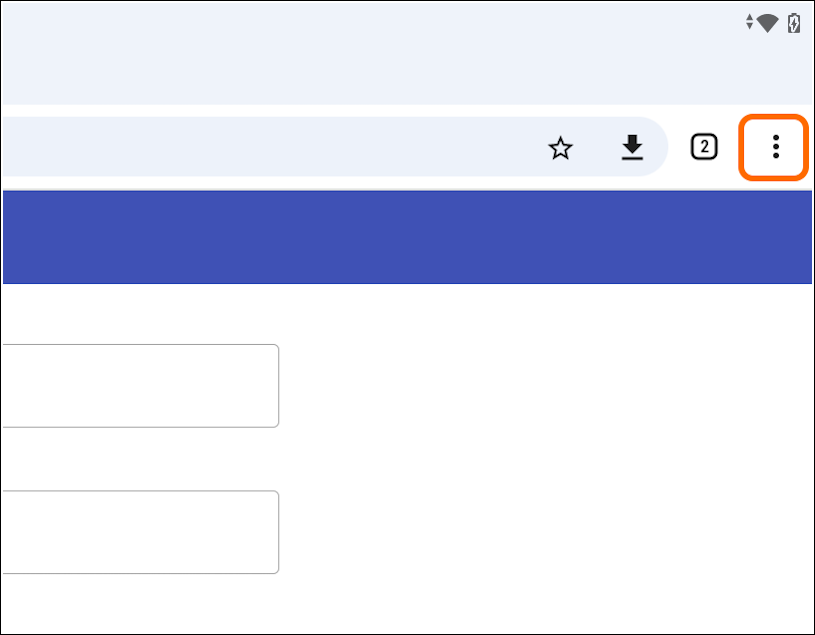Open the three-dot overflow menu
Viewport: 815px width, 635px height.
pyautogui.click(x=775, y=148)
